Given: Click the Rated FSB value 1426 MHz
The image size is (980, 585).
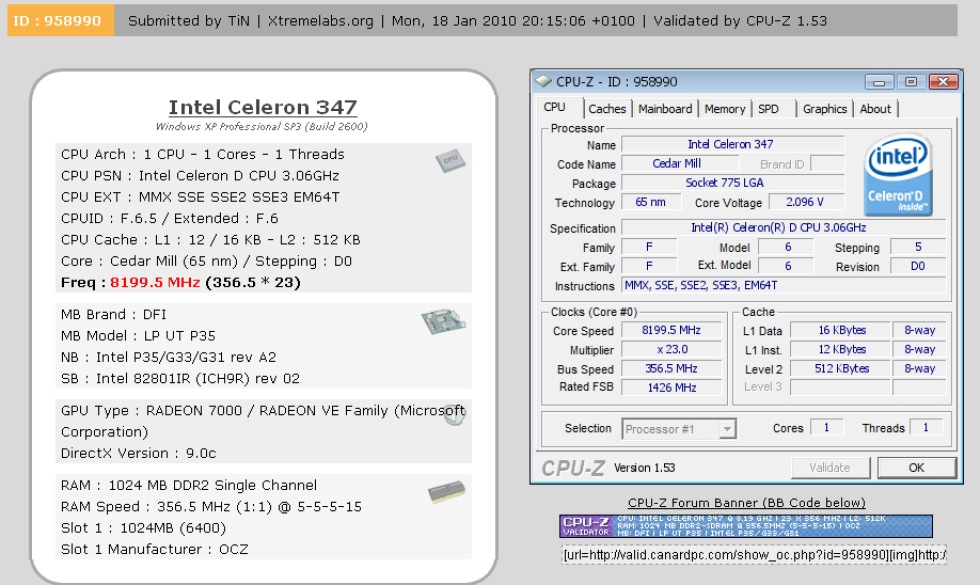Looking at the screenshot, I should (672, 388).
